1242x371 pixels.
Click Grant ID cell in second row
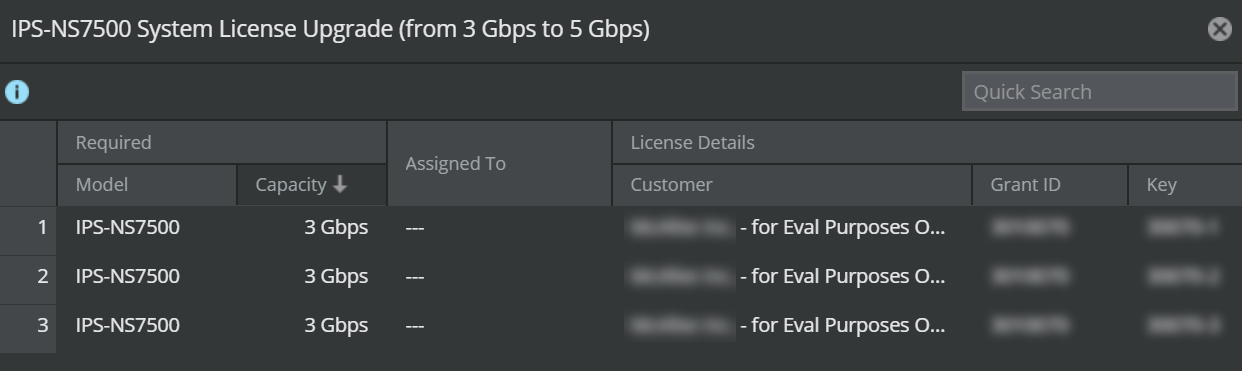point(1049,277)
